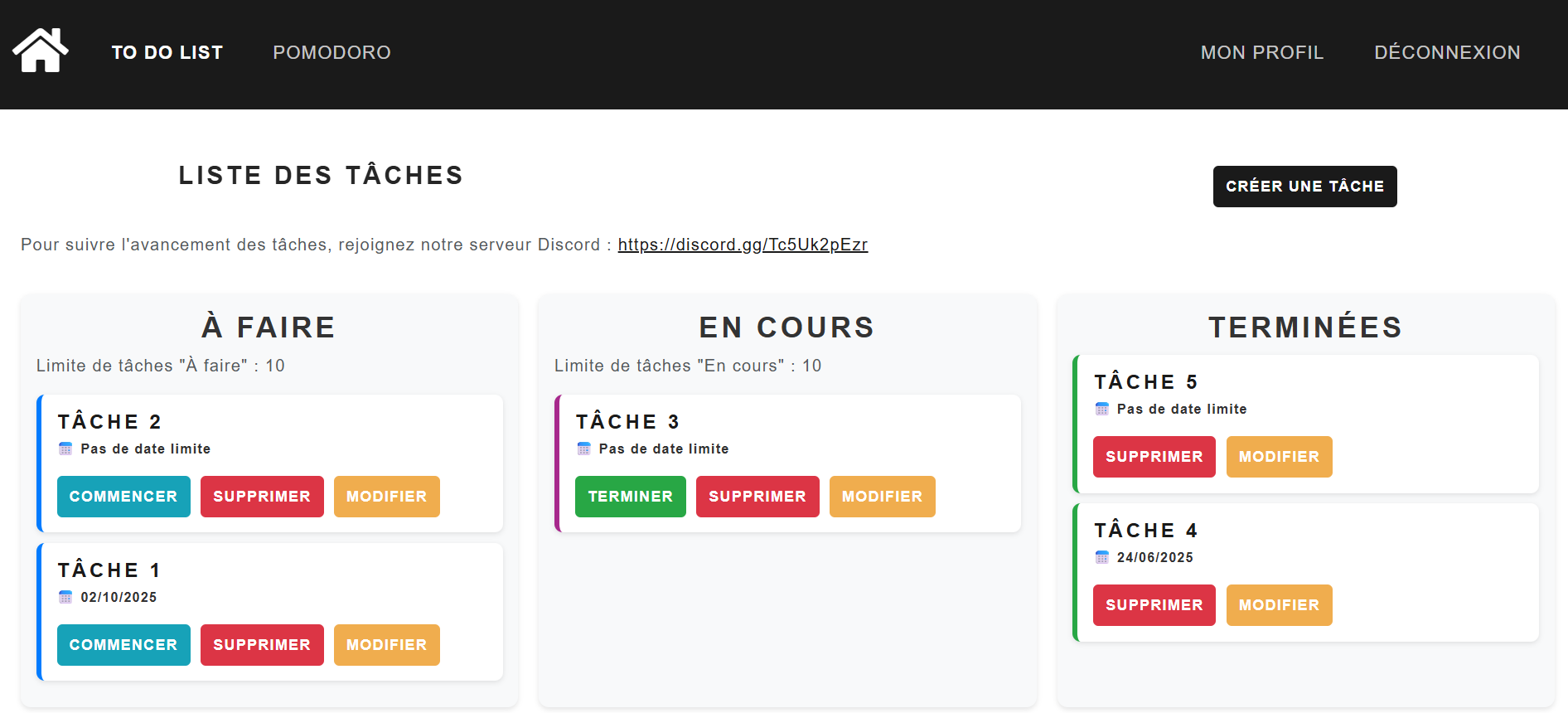Click calendar icon on Tâche 1

(65, 597)
